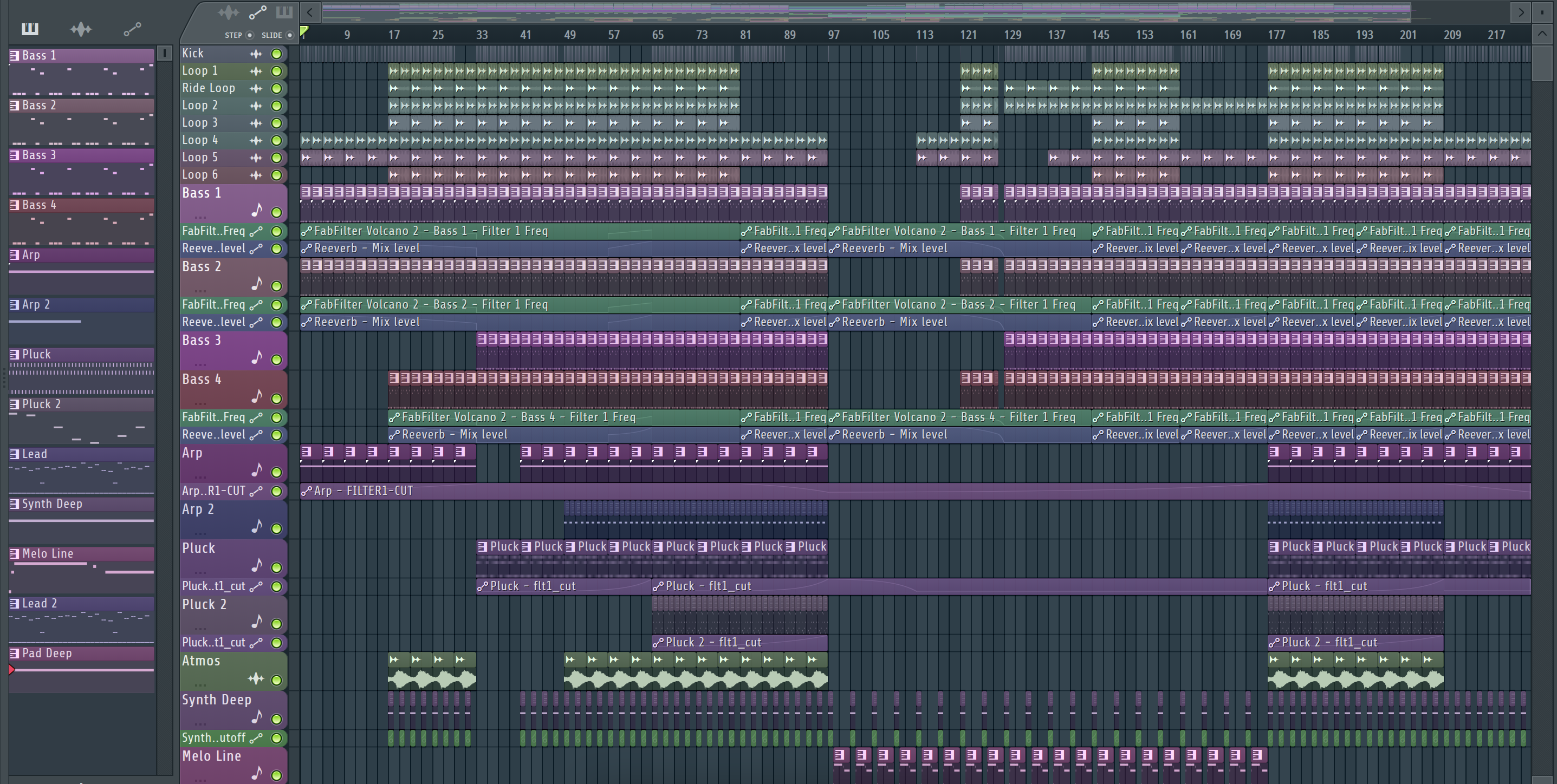Switch picker to audio clips tab

click(81, 28)
